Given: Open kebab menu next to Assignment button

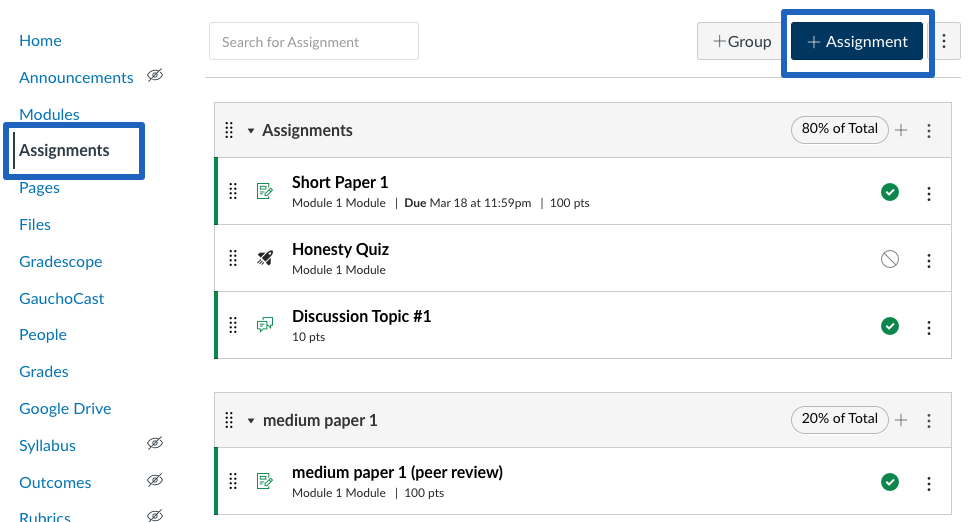Looking at the screenshot, I should click(944, 41).
